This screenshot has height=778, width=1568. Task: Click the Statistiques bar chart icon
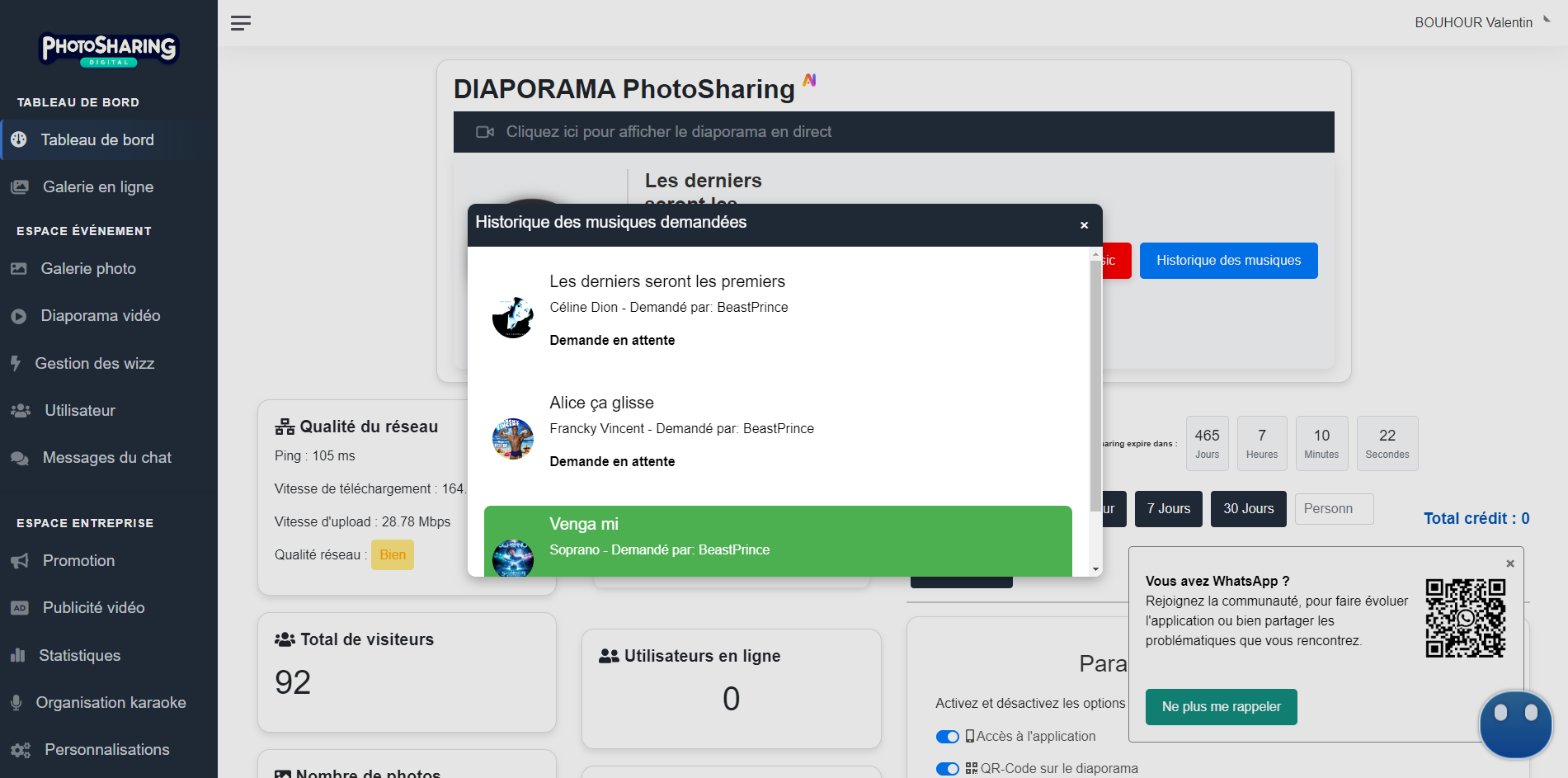click(x=18, y=655)
